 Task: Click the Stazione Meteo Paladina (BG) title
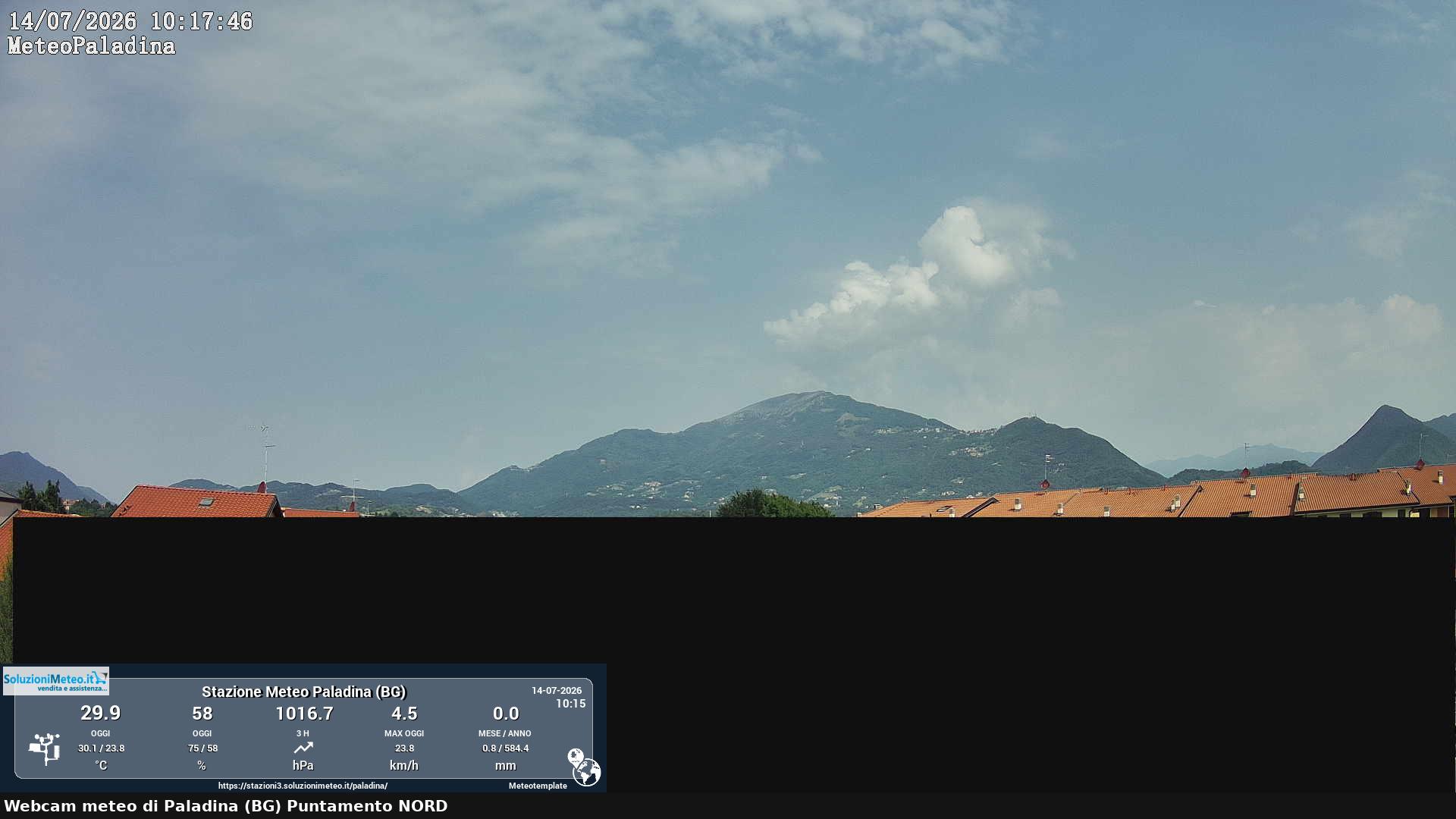coord(303,692)
